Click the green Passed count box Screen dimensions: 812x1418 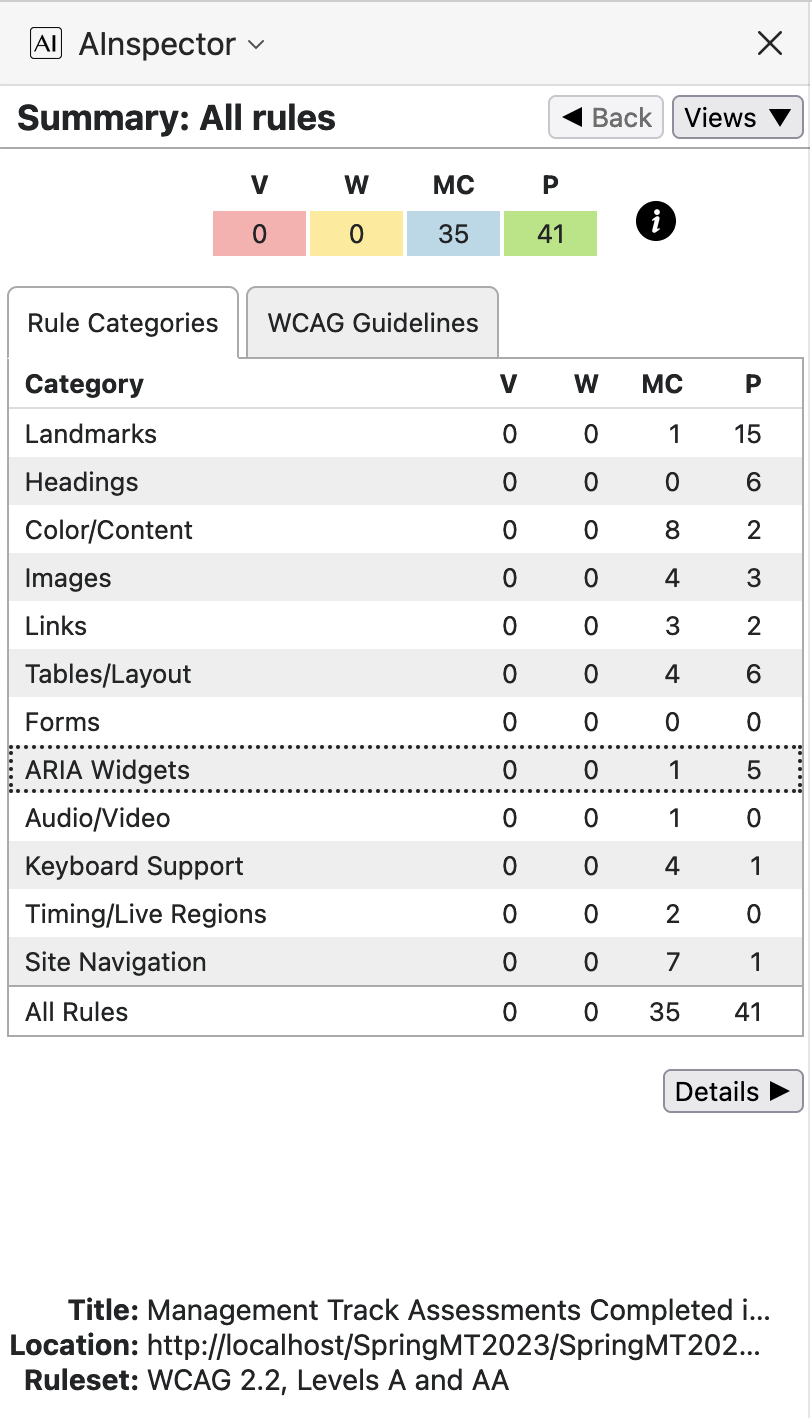pos(550,234)
